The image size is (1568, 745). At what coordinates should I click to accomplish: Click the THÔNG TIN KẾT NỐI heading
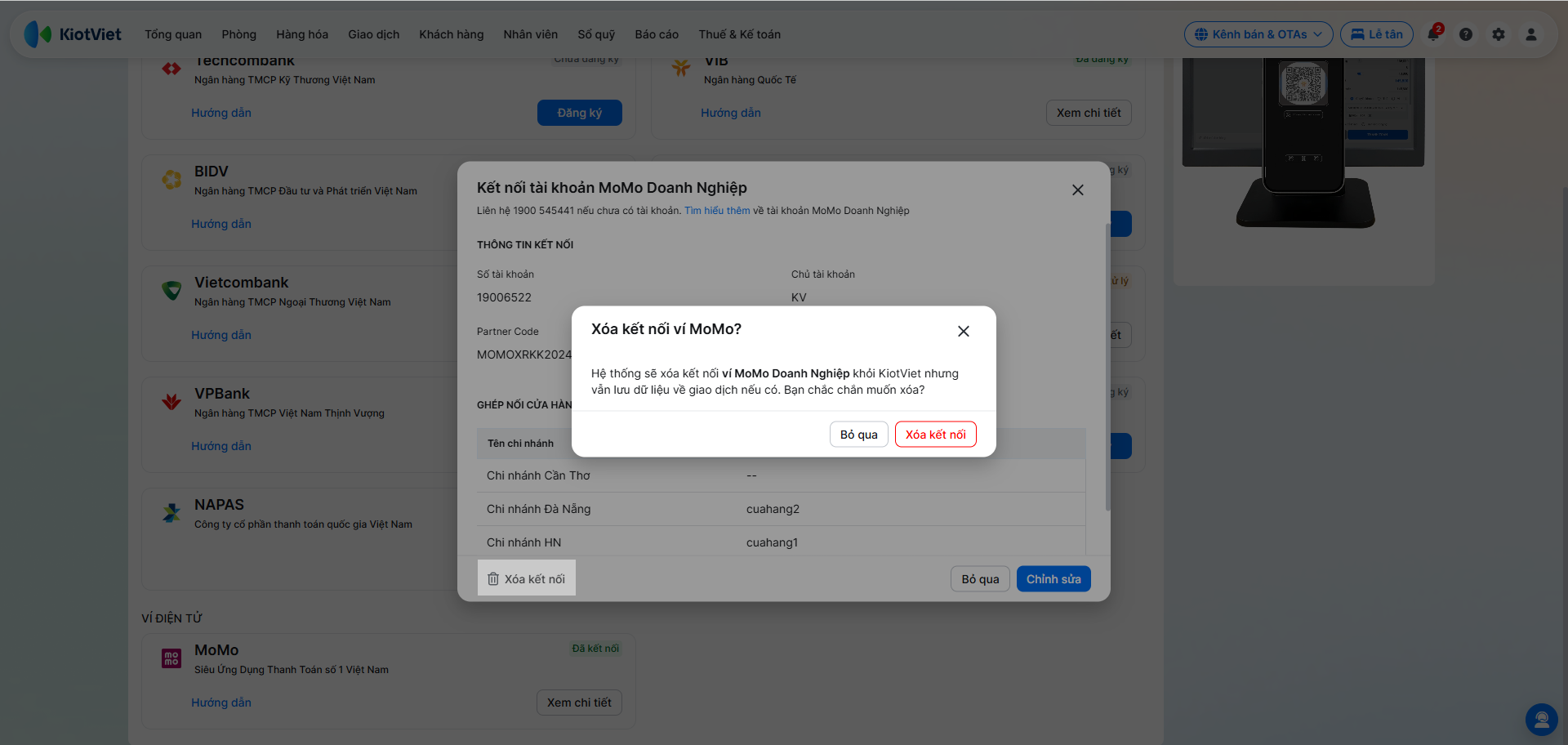point(525,245)
